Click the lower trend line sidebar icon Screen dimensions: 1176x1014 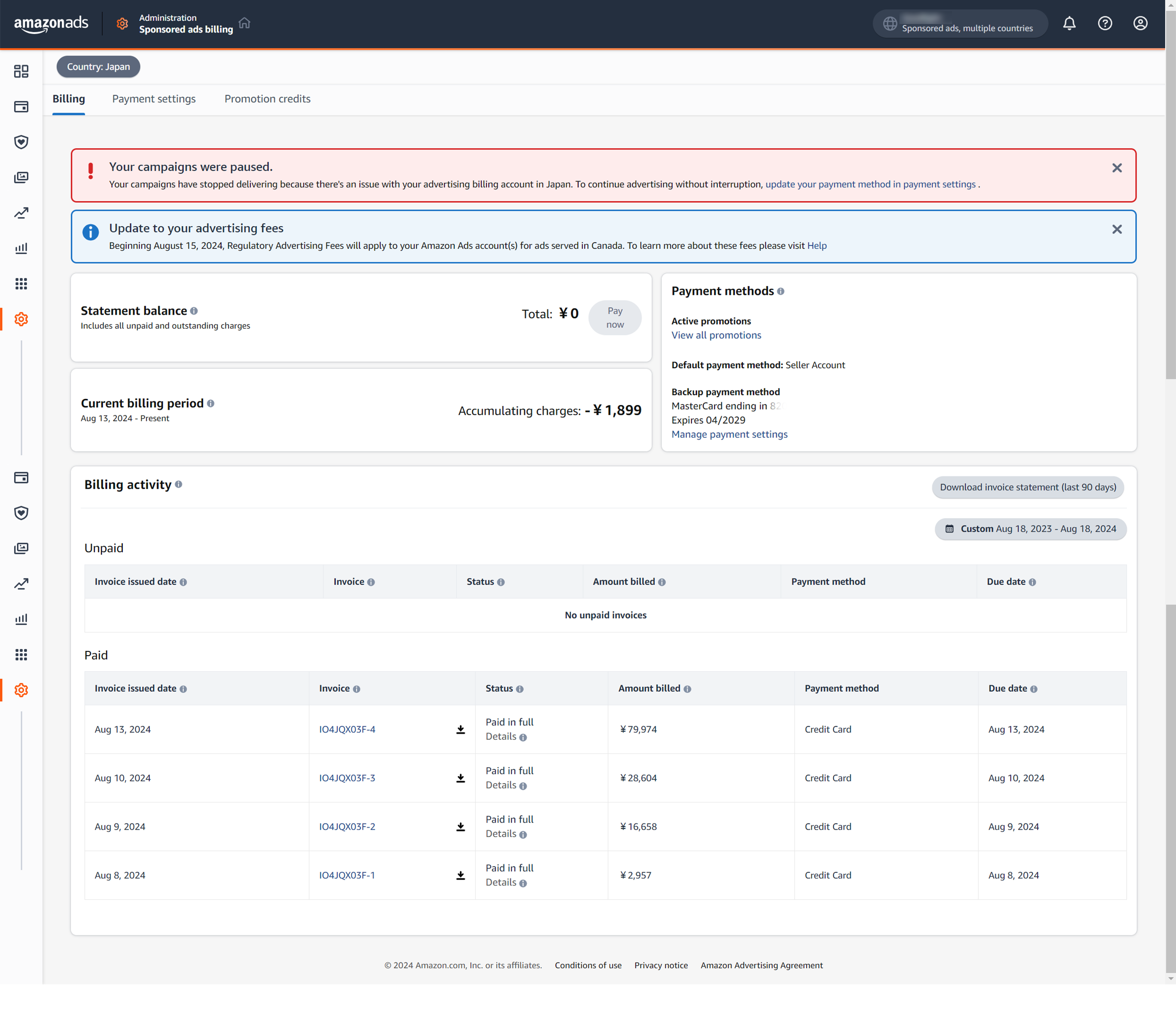[21, 584]
